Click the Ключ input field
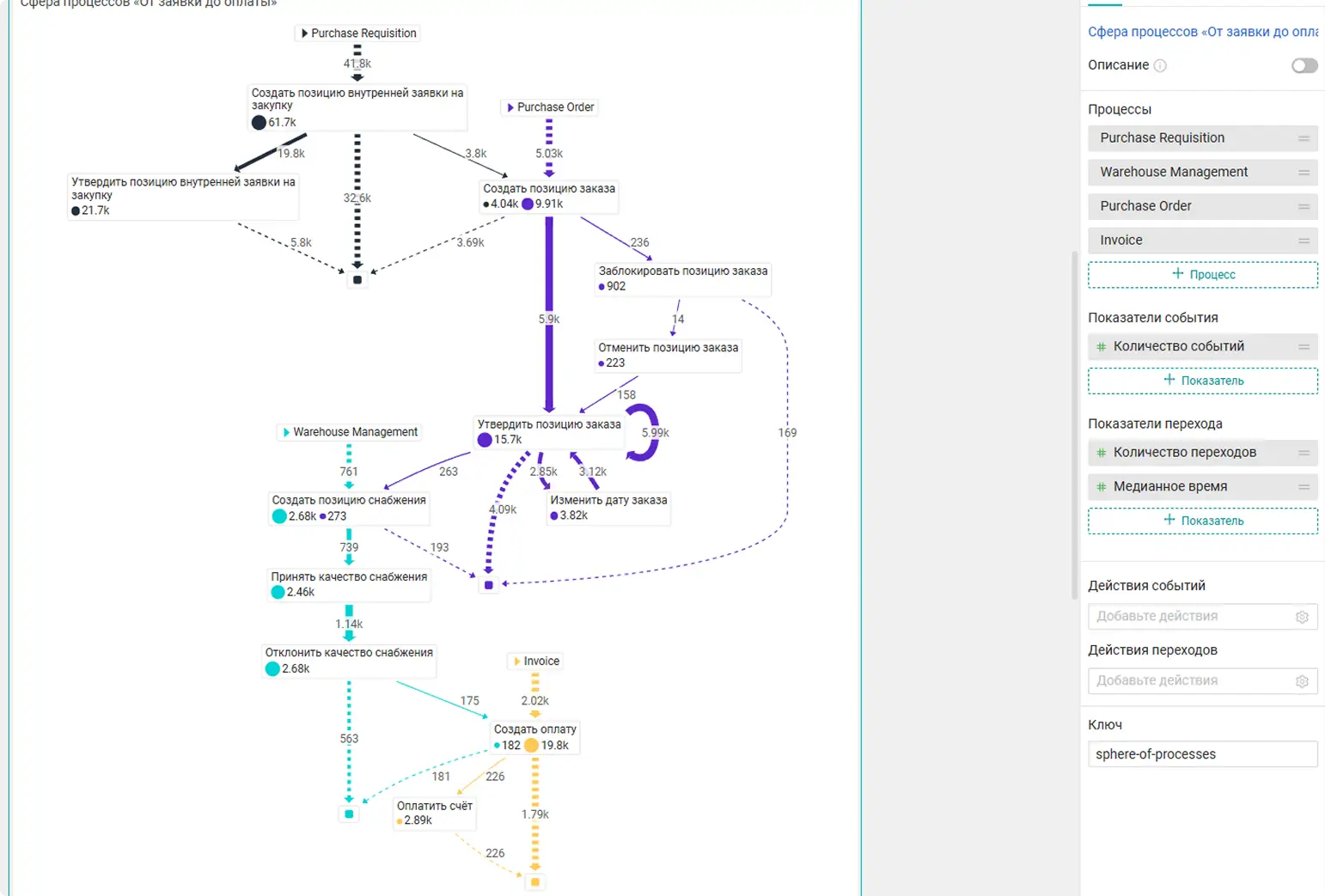Viewport: 1325px width, 896px height. (x=1201, y=754)
